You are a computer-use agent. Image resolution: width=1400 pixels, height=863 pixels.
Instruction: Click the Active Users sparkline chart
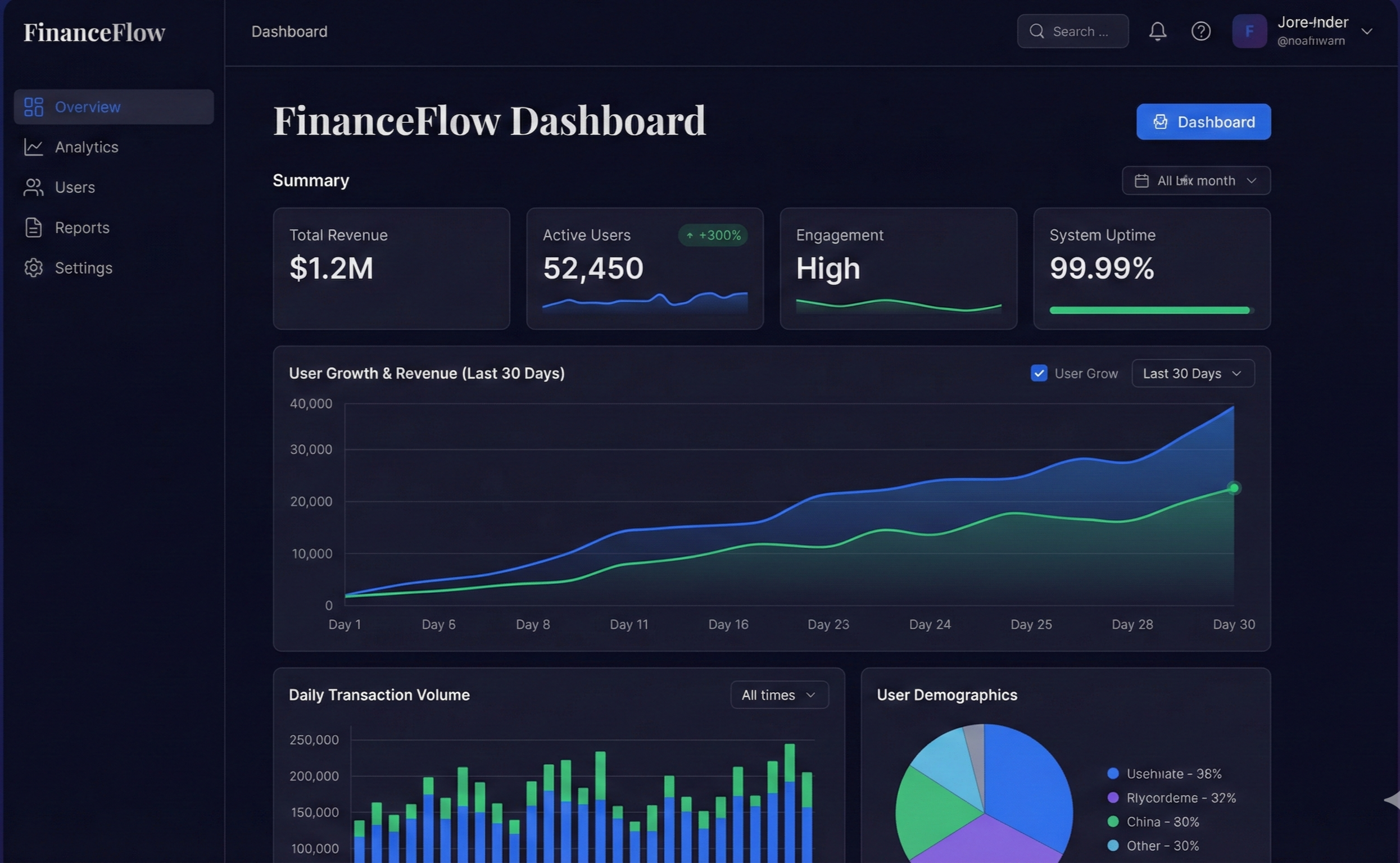[x=645, y=302]
